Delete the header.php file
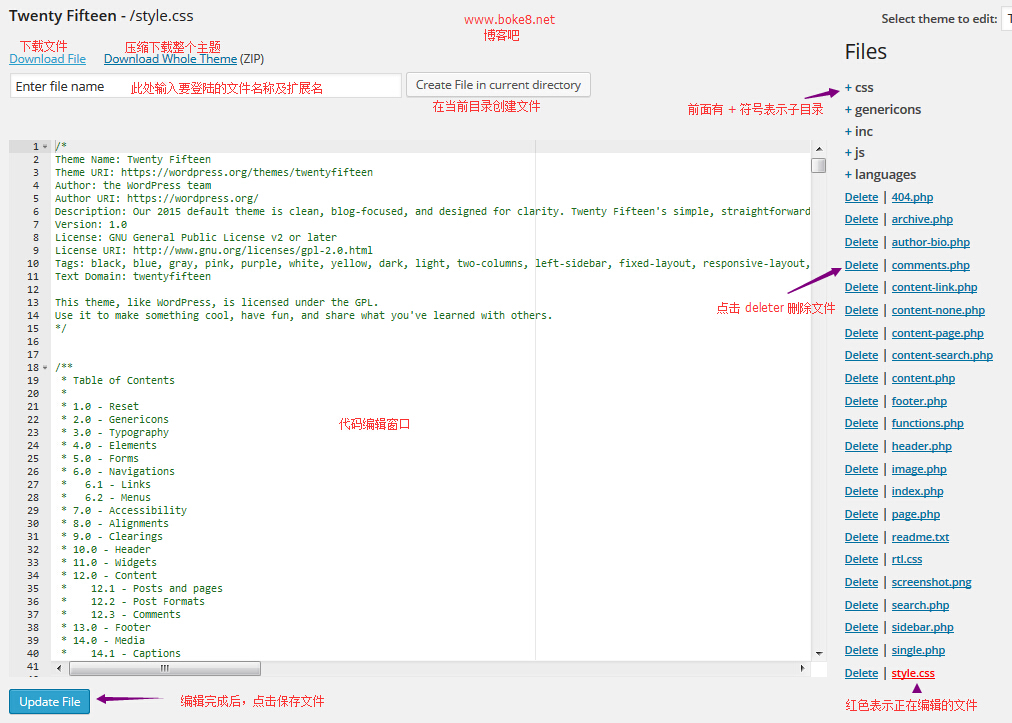This screenshot has height=723, width=1012. pyautogui.click(x=861, y=447)
